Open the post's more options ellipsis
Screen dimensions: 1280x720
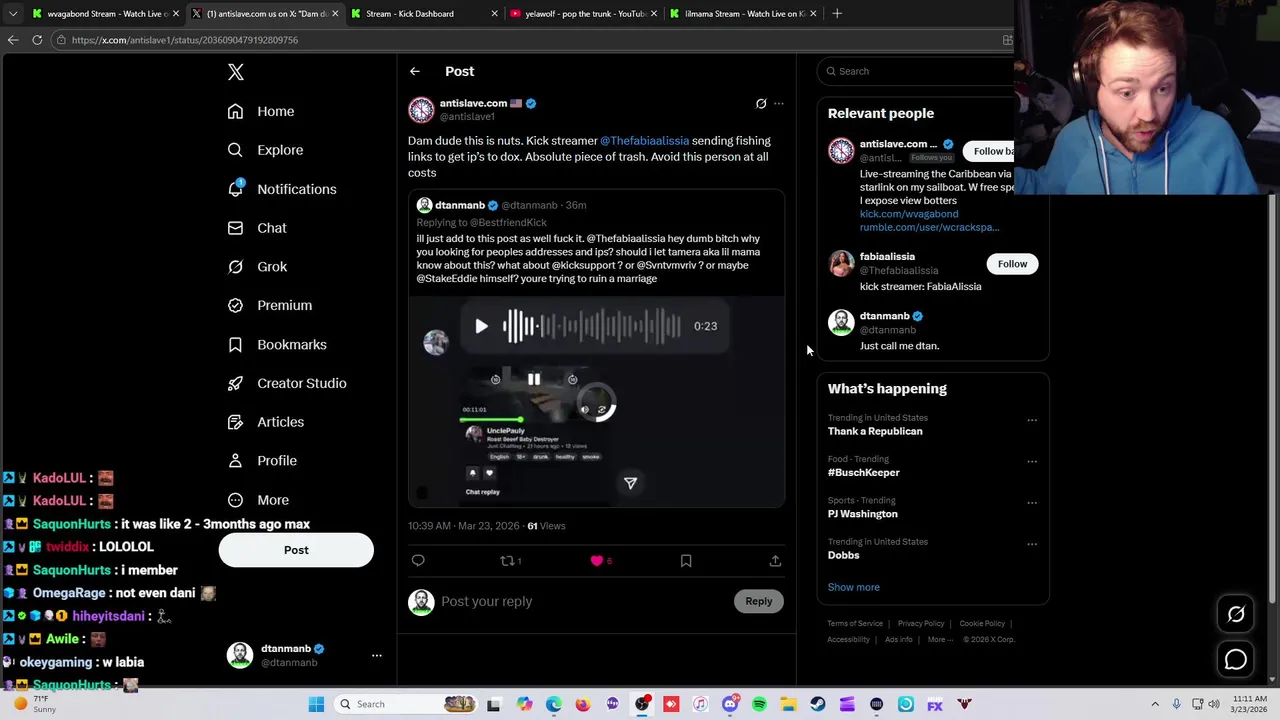click(x=779, y=103)
